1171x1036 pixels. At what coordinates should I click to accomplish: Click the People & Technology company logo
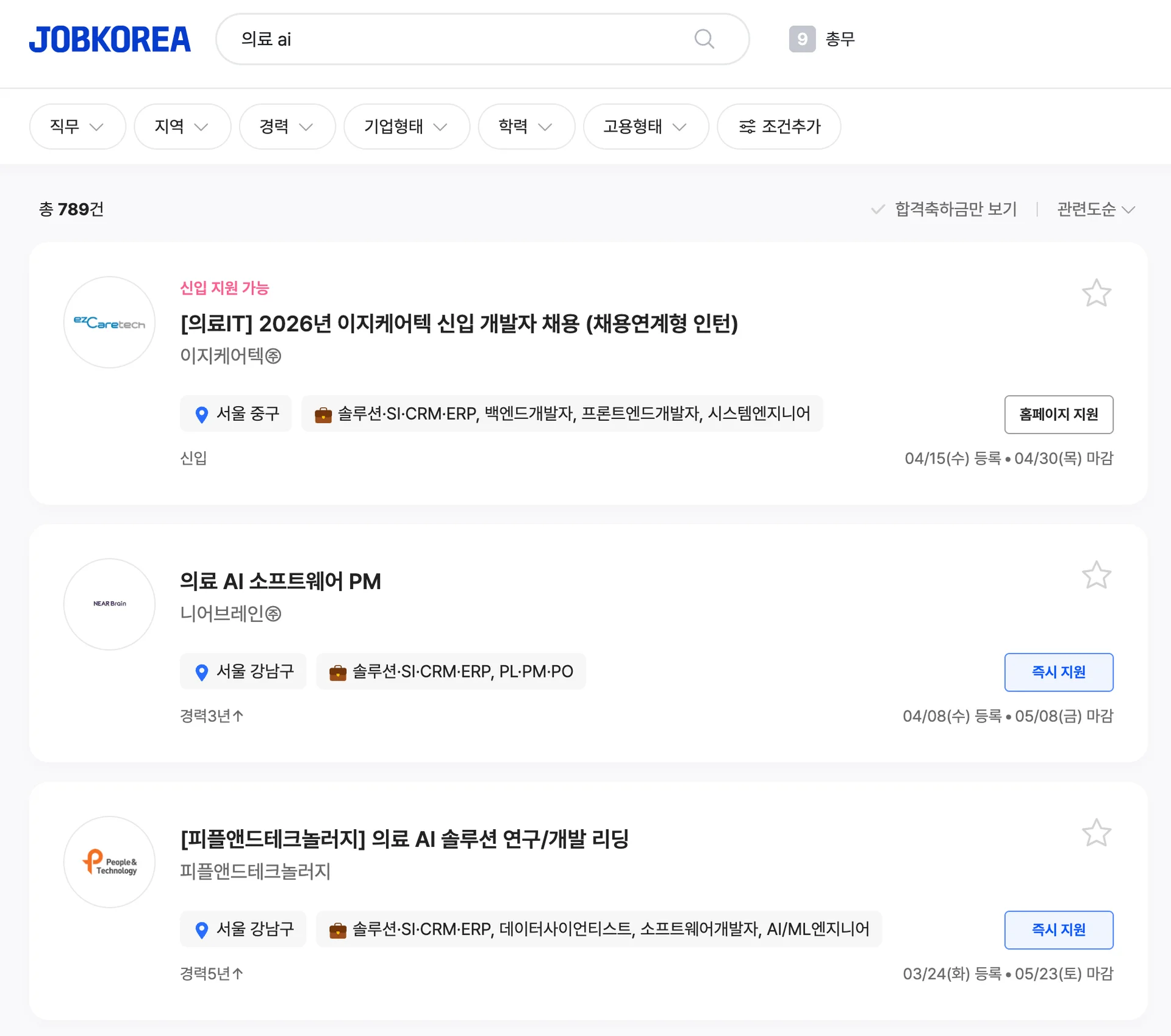pos(109,862)
